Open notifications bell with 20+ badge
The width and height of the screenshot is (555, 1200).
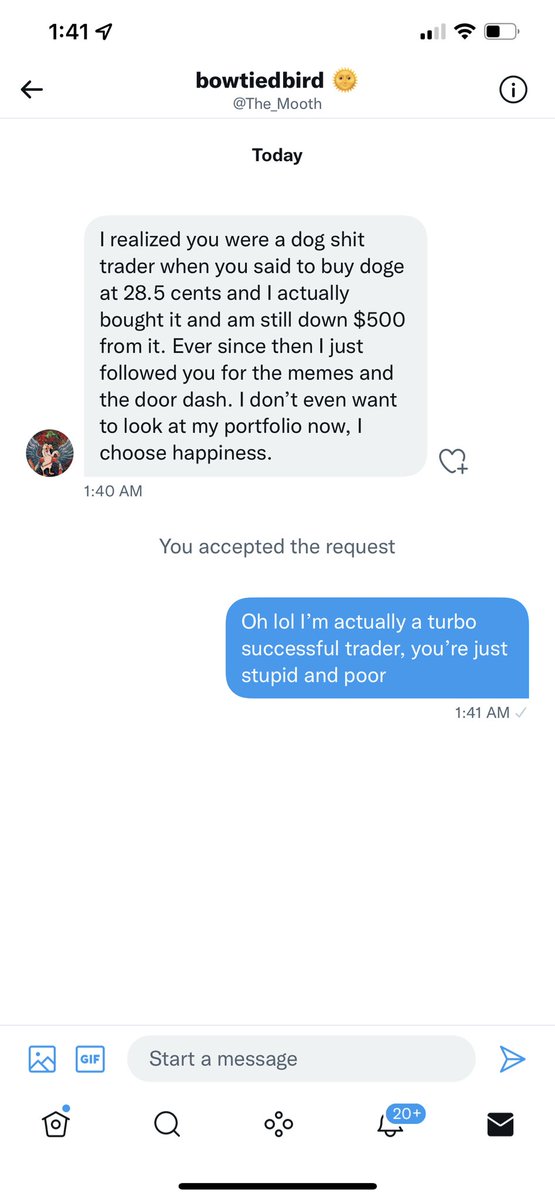click(x=393, y=1122)
